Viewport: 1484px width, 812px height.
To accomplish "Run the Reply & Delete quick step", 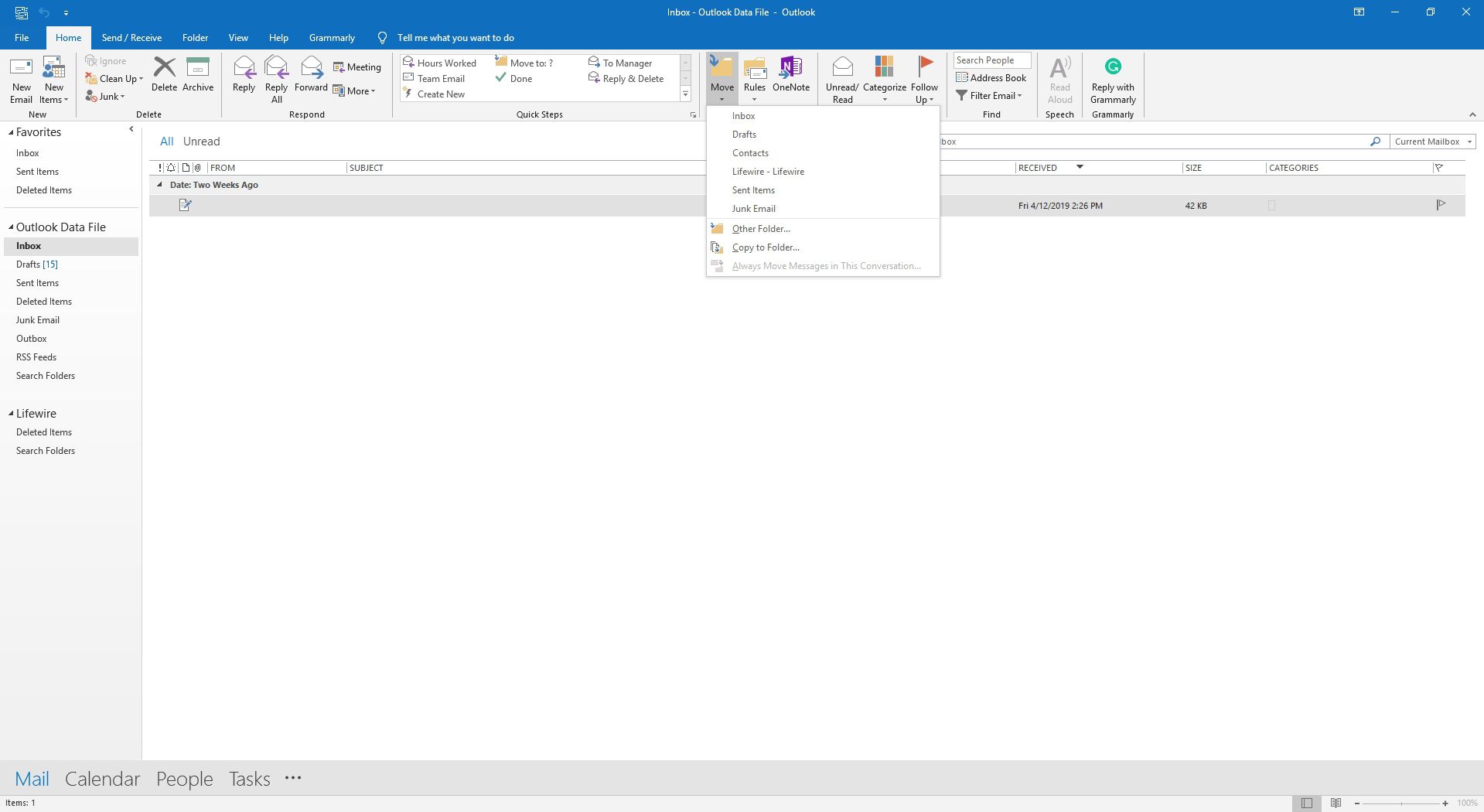I will click(x=626, y=78).
